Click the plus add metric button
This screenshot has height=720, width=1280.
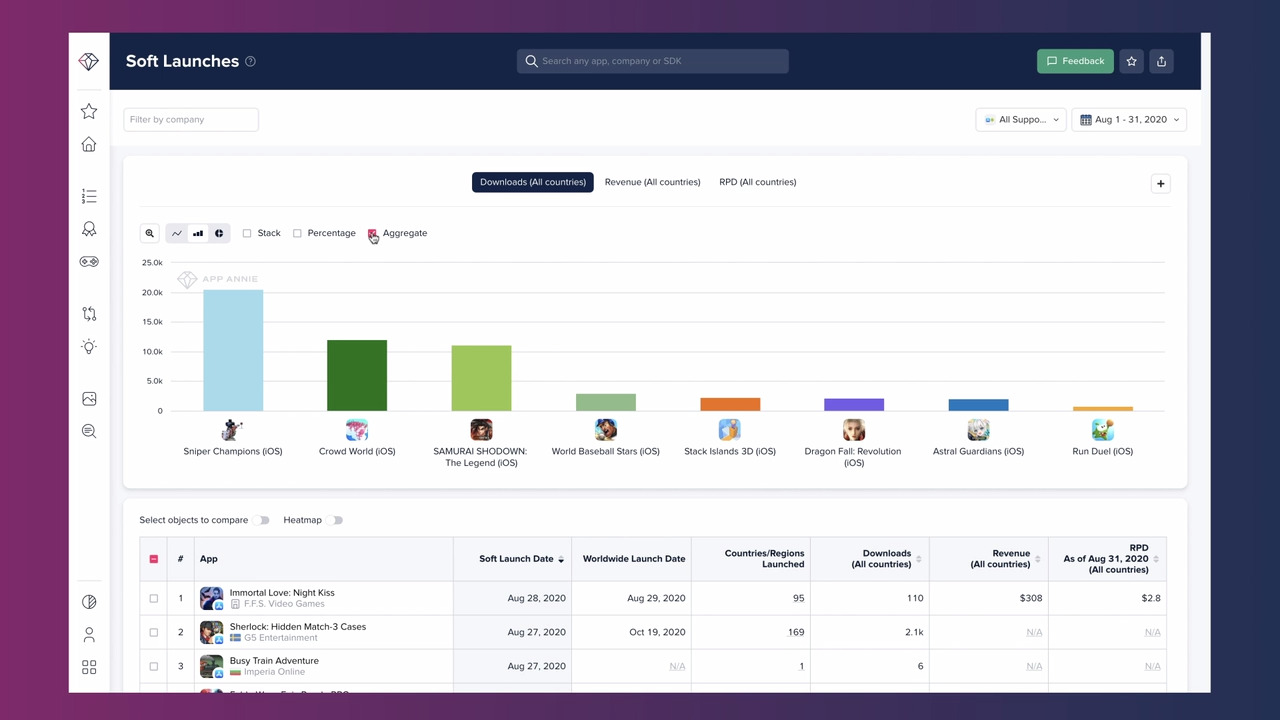click(x=1160, y=184)
